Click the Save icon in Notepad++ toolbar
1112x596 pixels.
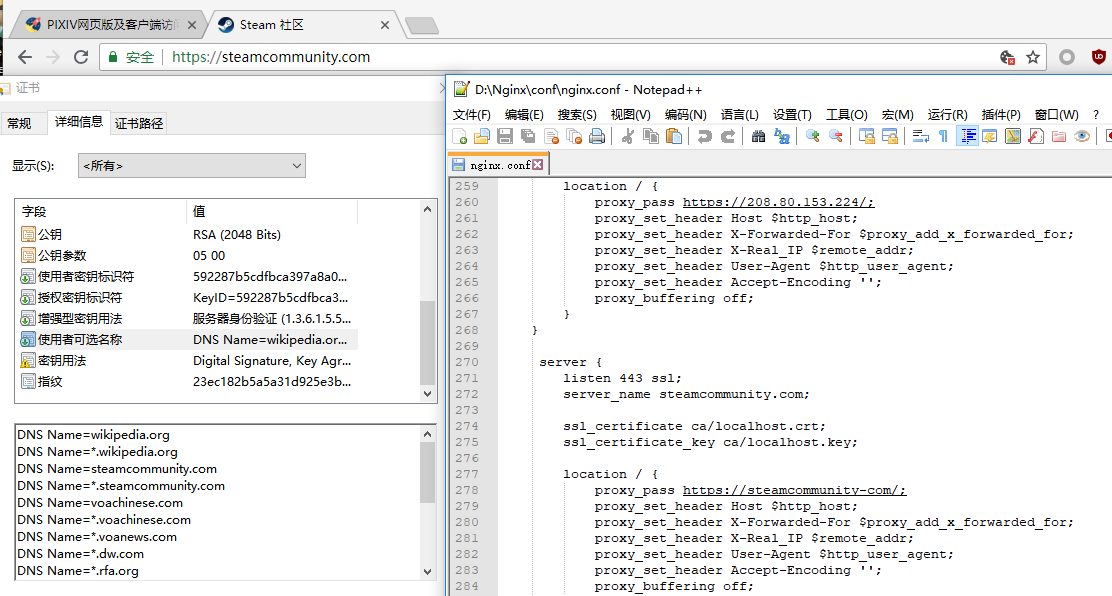click(x=505, y=136)
